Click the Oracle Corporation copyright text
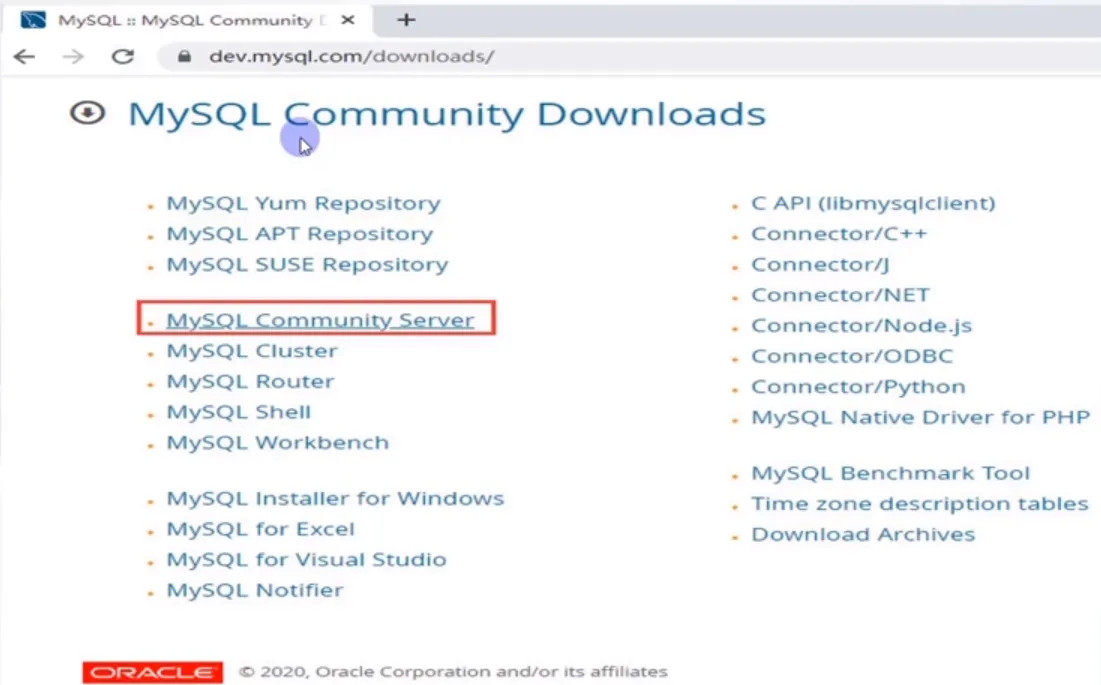Screen dimensions: 1101x685 pyautogui.click(x=454, y=672)
